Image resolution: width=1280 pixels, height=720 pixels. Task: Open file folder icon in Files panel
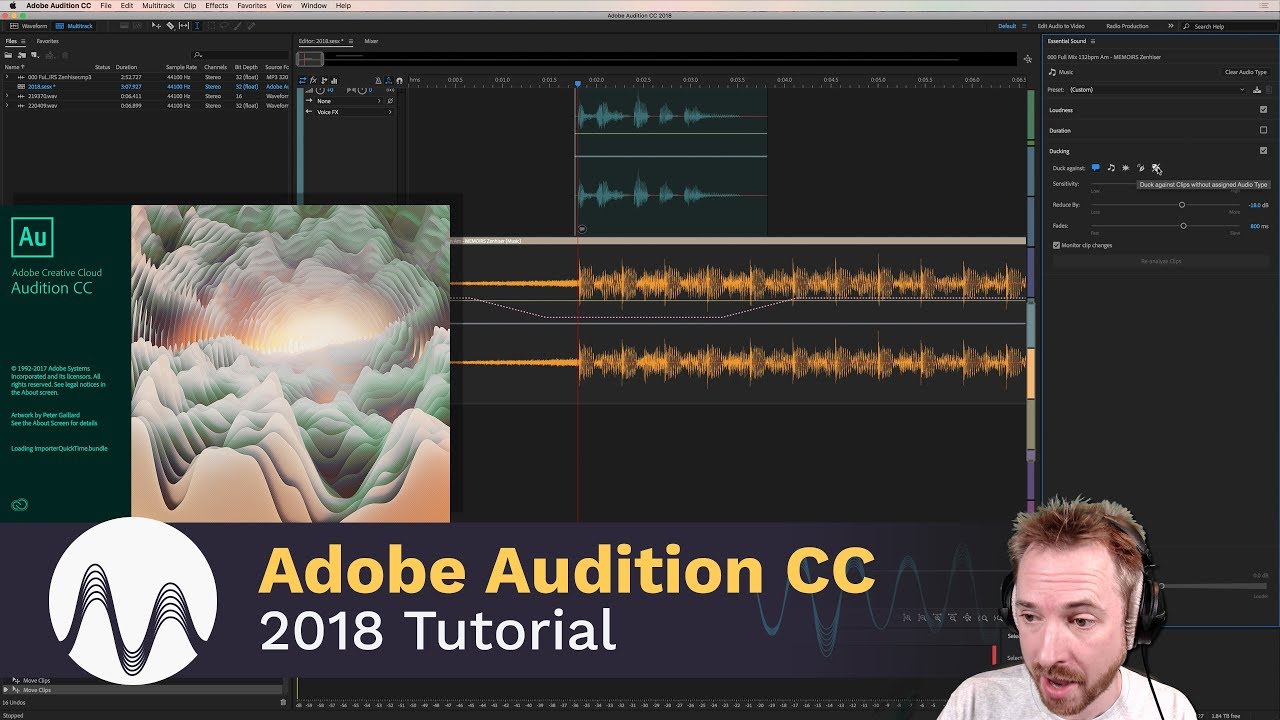click(x=8, y=55)
